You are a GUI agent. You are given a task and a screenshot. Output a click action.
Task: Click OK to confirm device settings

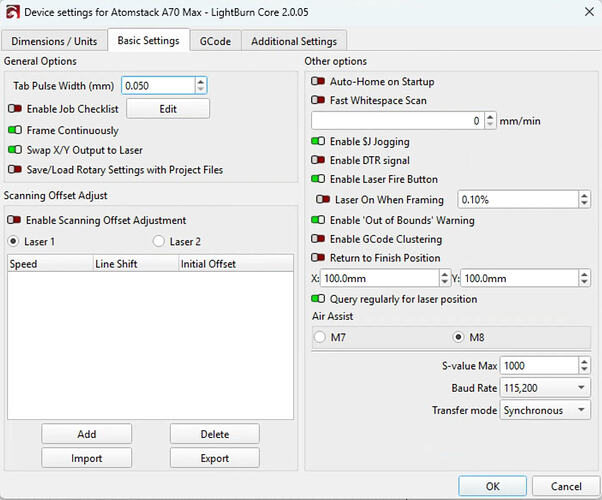[x=492, y=486]
